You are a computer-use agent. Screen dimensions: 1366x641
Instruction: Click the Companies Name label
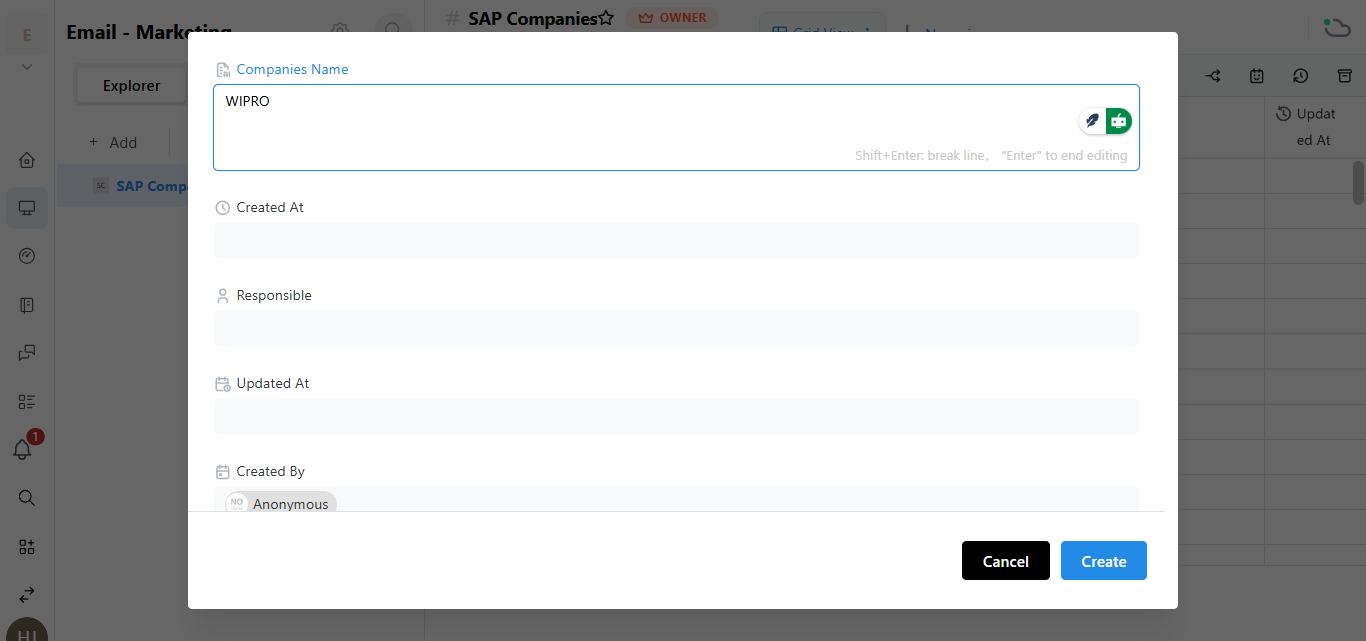[x=292, y=69]
